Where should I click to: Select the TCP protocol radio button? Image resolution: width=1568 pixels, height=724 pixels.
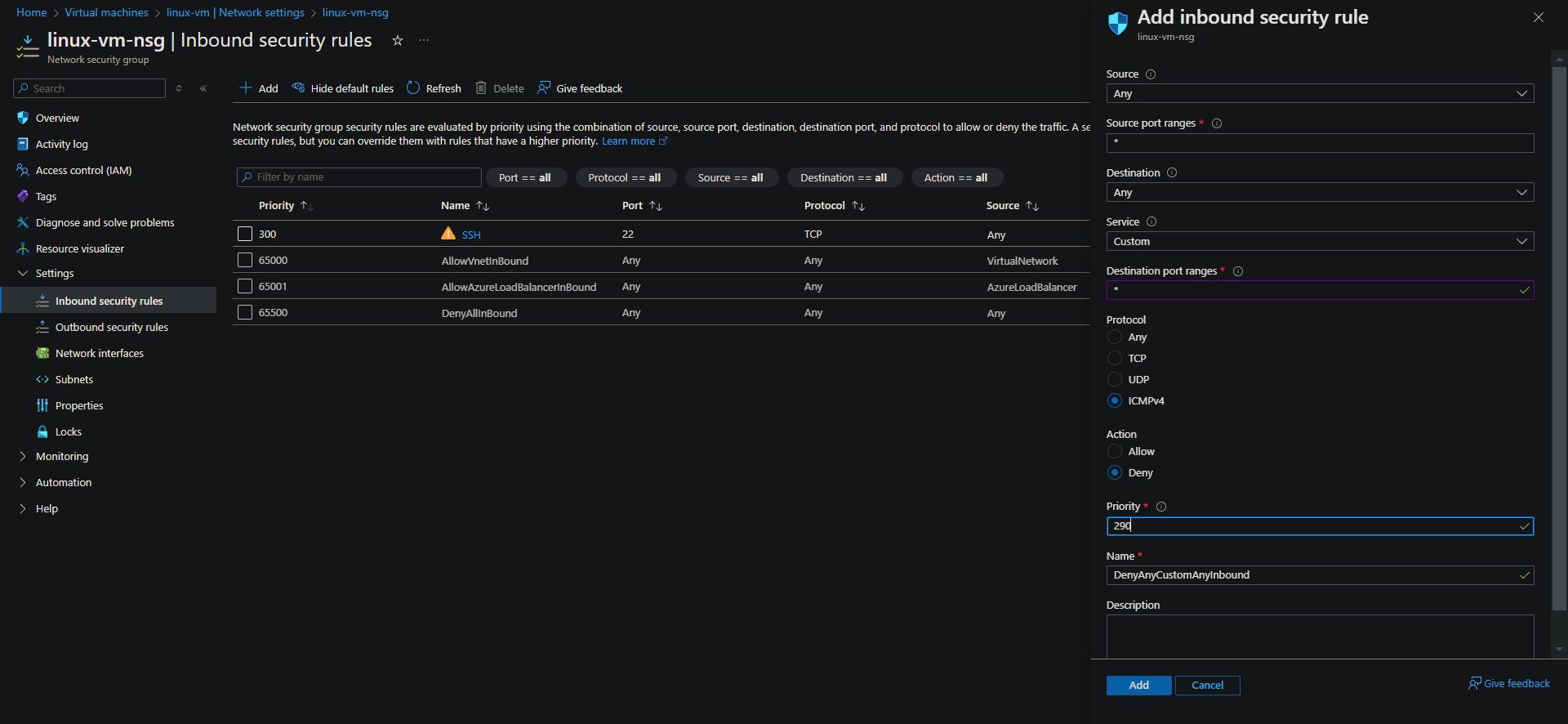(1115, 358)
